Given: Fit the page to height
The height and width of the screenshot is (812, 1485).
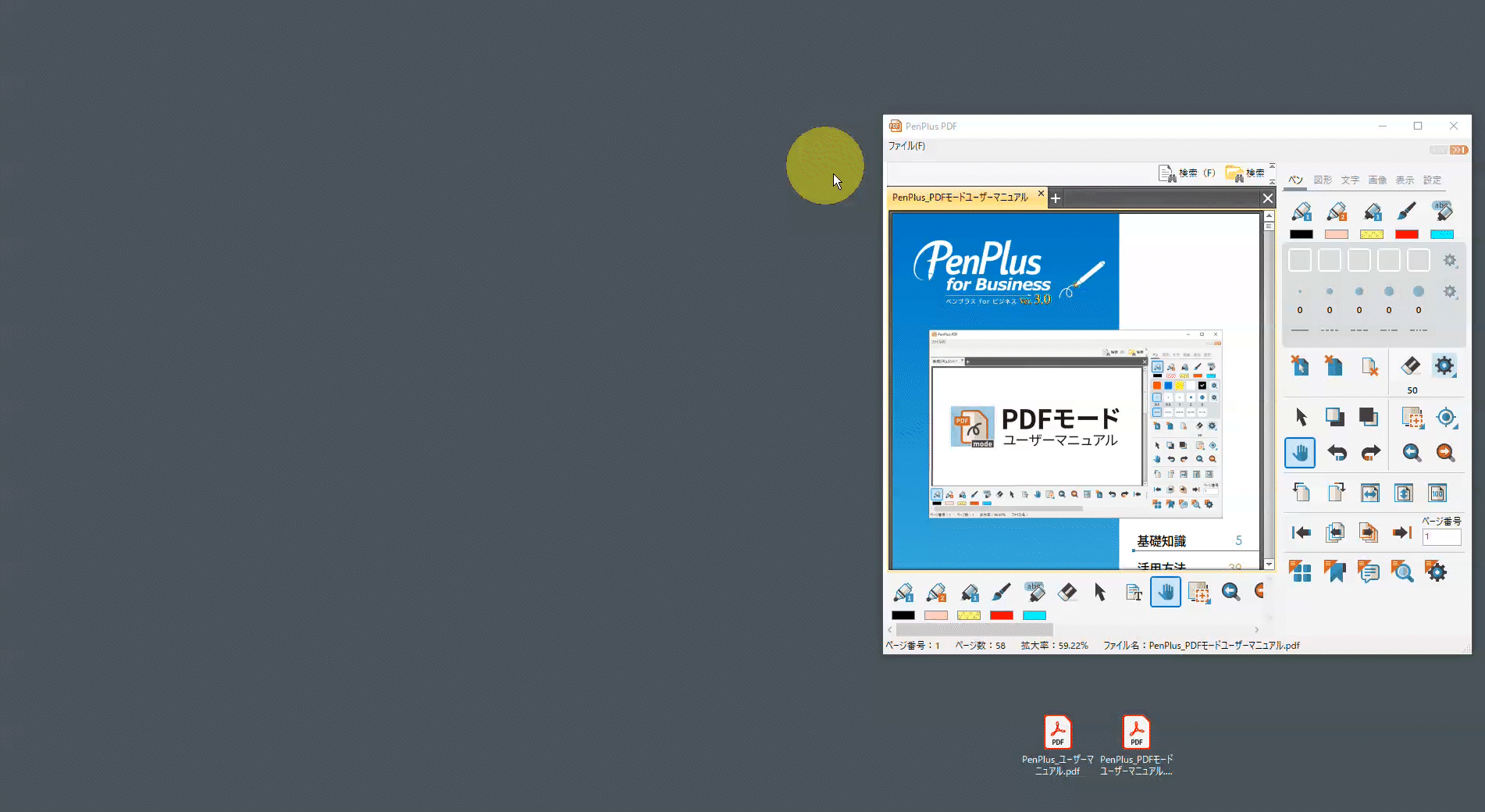Looking at the screenshot, I should tap(1404, 493).
